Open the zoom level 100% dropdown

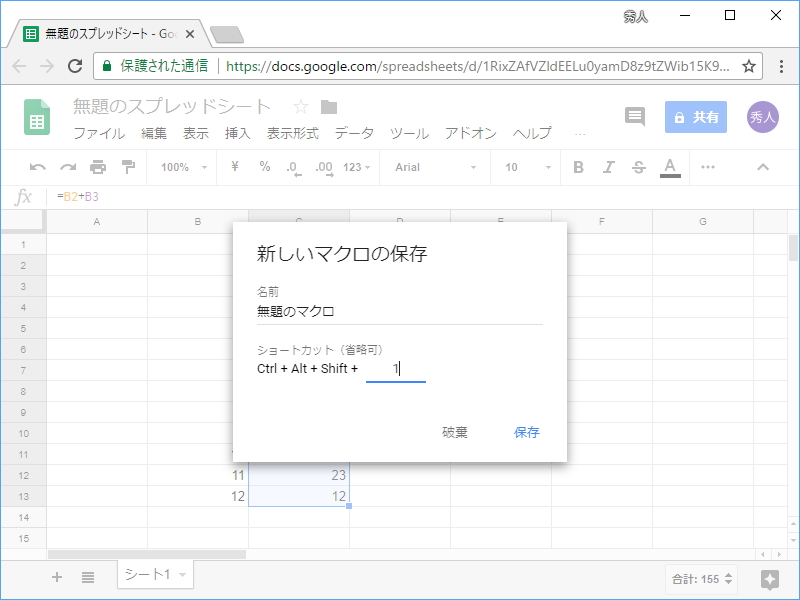183,167
